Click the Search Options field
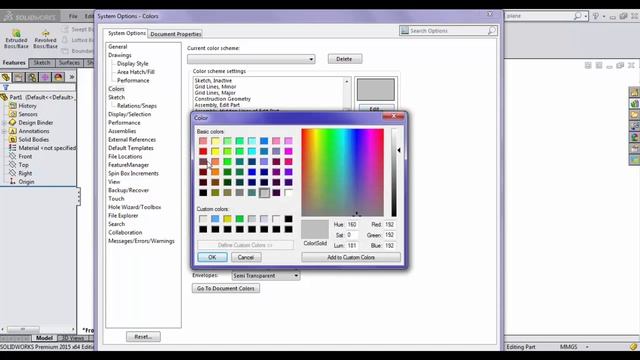The width and height of the screenshot is (640, 360). click(x=448, y=31)
